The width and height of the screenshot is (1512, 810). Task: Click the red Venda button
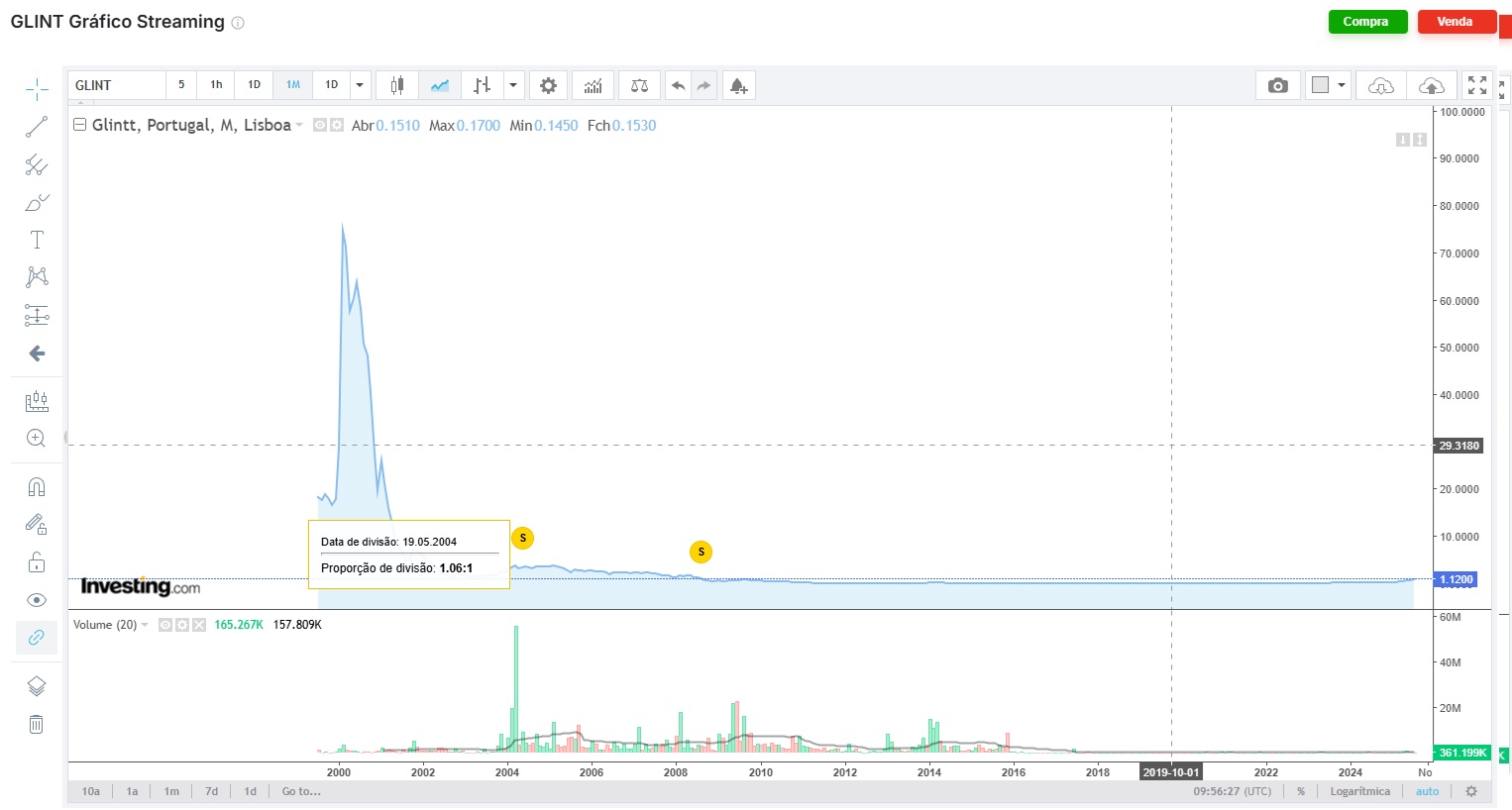[x=1455, y=22]
